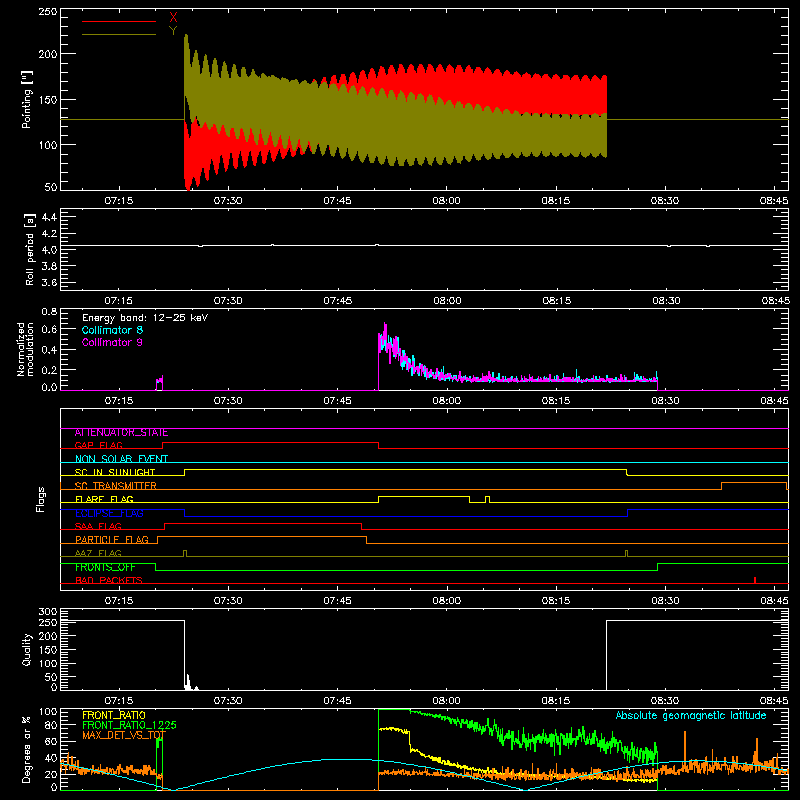Viewport: 800px width, 800px height.
Task: Click the GAP_FLAG label
Action: pos(99,446)
